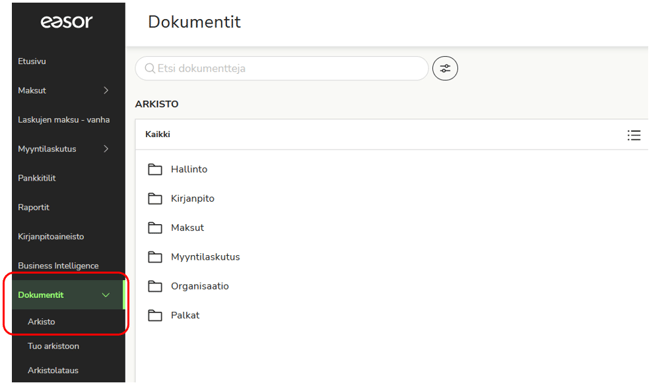
Task: Click the Organisaatio folder icon
Action: point(155,286)
